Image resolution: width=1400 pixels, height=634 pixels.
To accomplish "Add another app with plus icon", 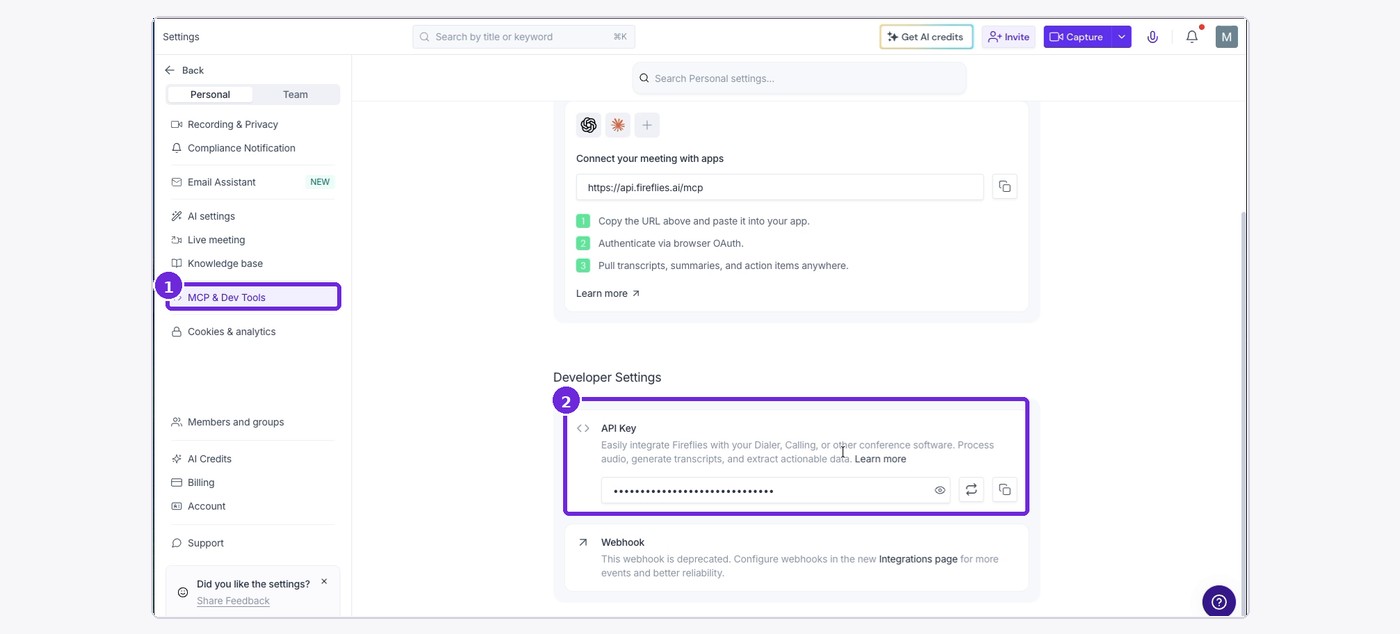I will click(x=647, y=125).
